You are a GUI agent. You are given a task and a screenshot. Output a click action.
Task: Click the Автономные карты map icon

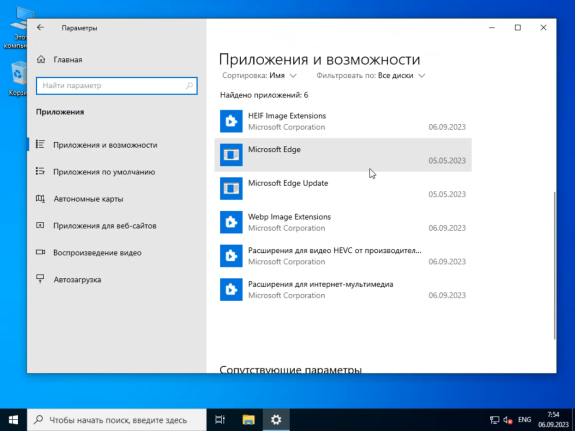tap(40, 198)
